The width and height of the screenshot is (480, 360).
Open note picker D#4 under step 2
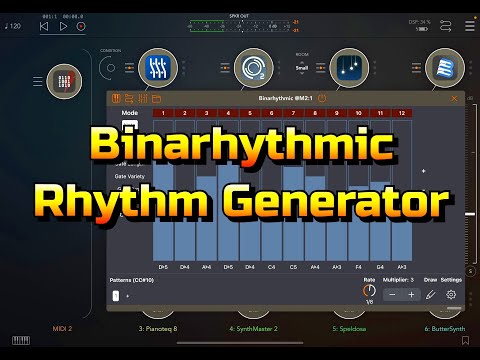tap(185, 267)
